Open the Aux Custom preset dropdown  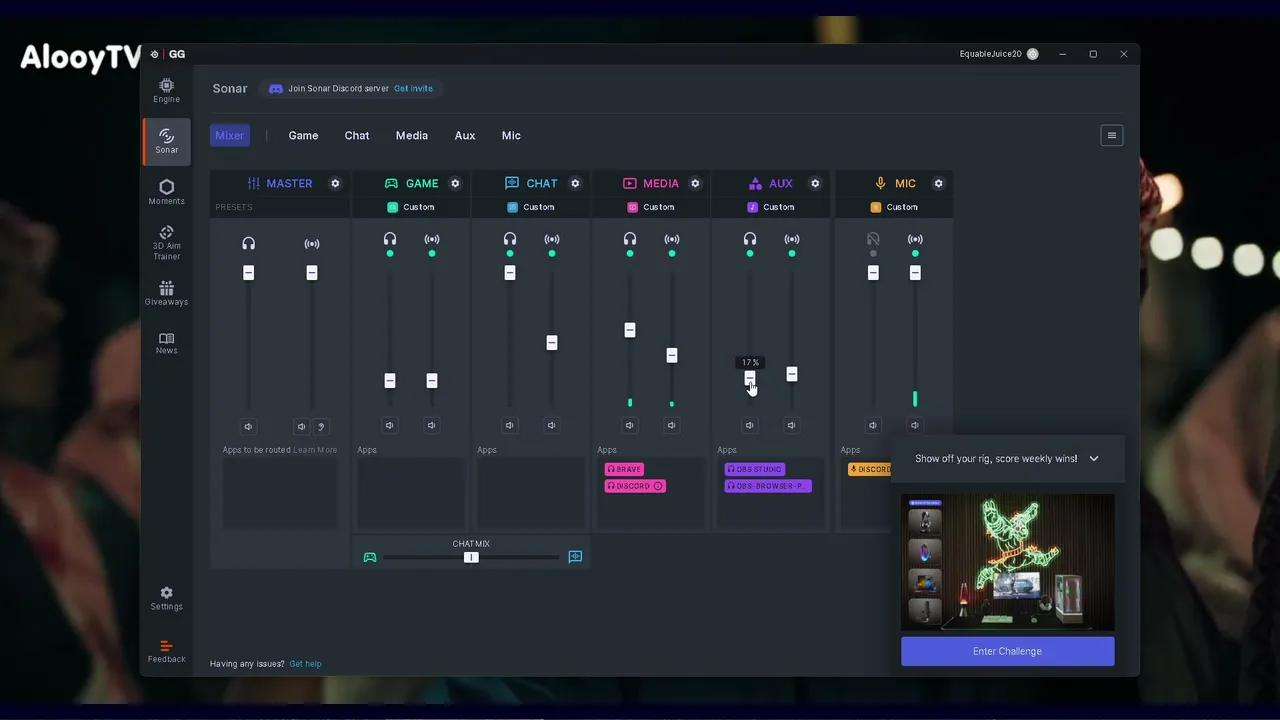771,207
